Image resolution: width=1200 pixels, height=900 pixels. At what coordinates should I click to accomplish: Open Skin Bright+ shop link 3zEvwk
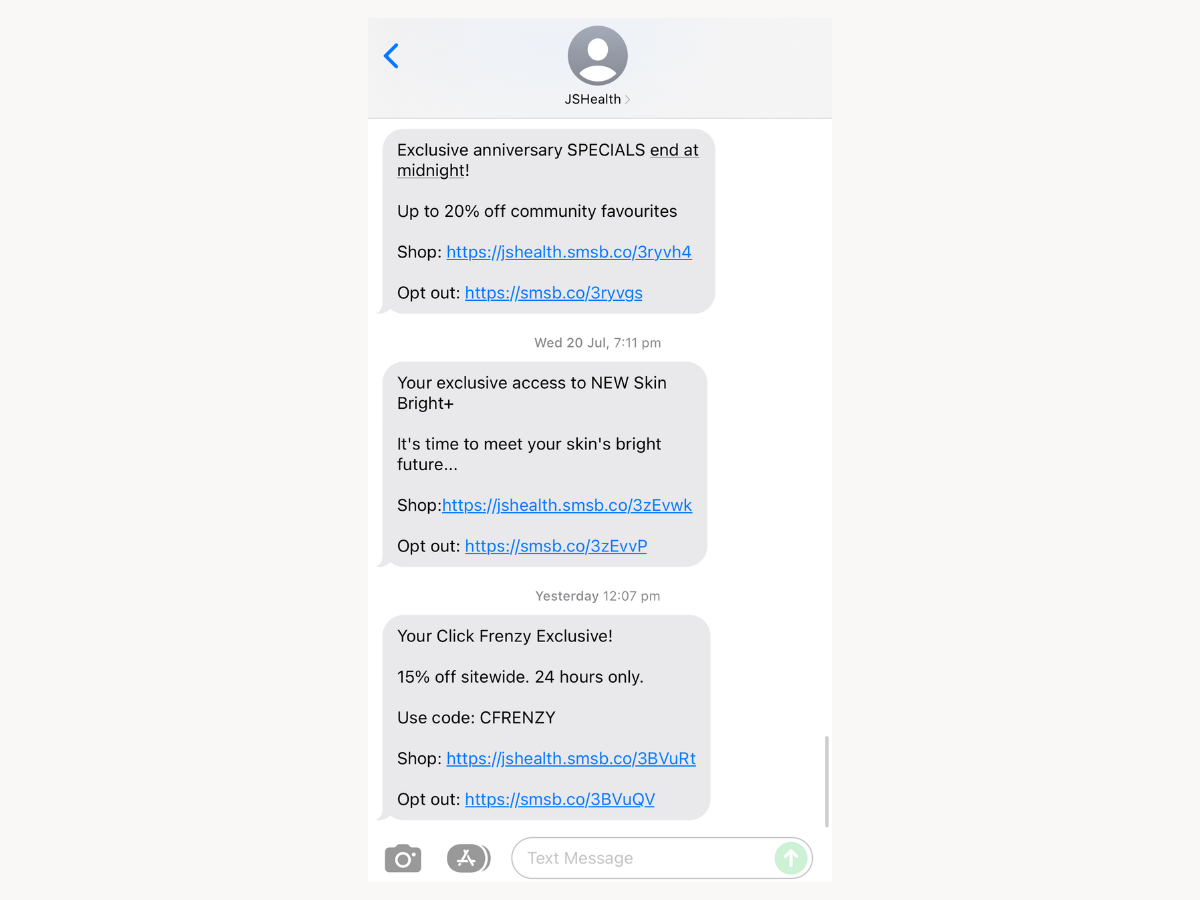[567, 505]
